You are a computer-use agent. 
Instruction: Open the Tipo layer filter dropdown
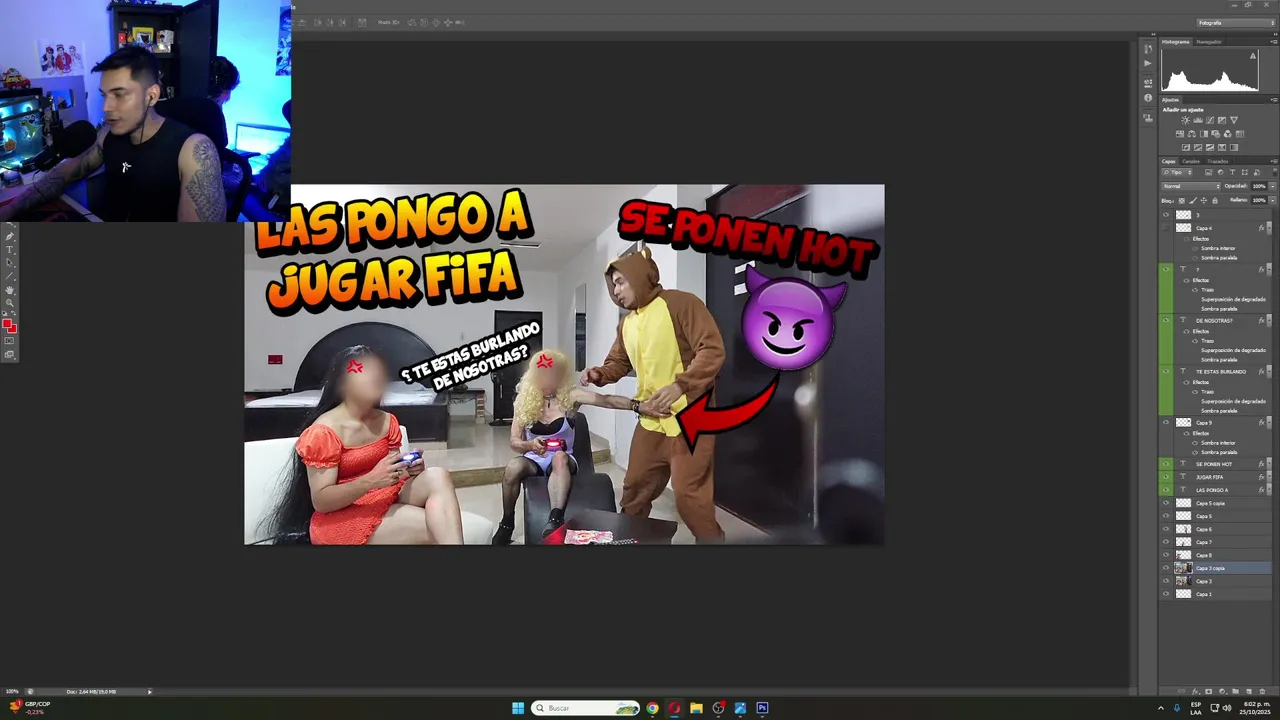click(x=1177, y=172)
